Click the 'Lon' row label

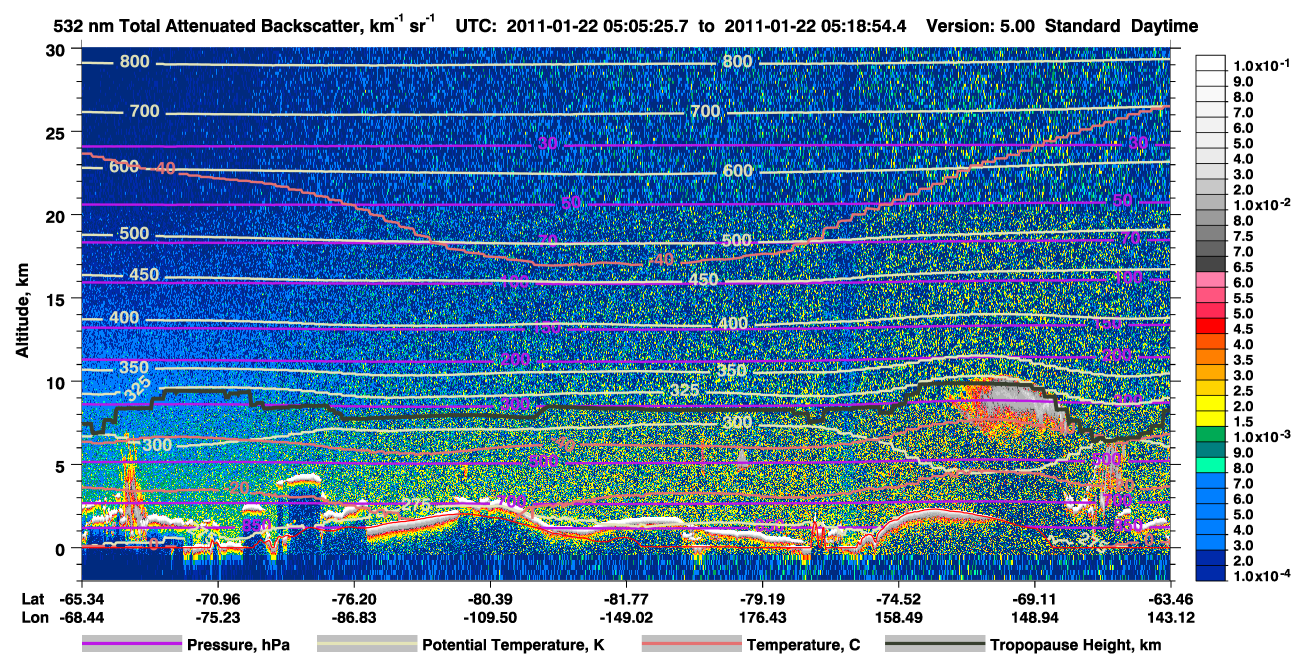pos(33,617)
